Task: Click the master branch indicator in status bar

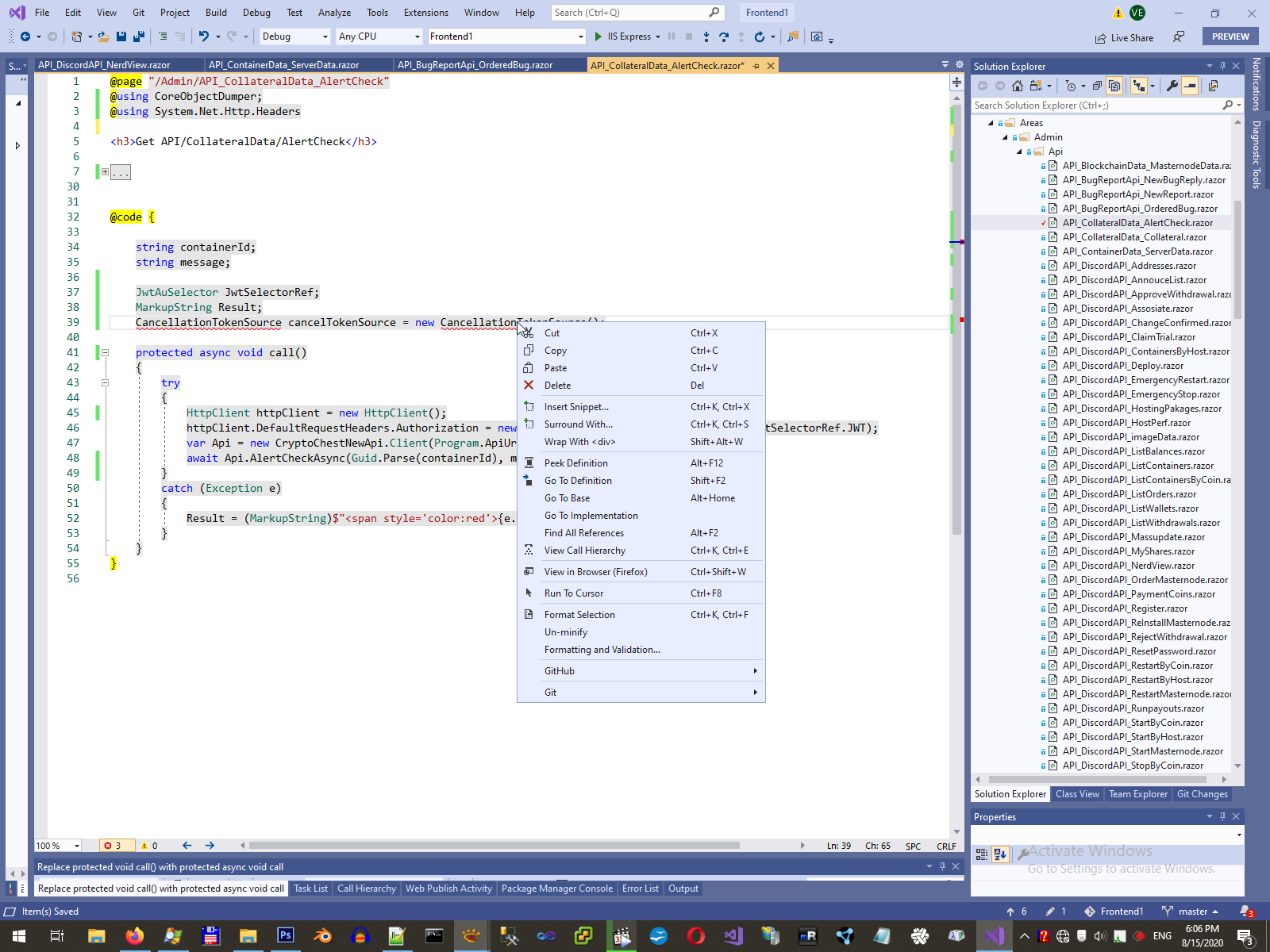Action: coord(1192,912)
